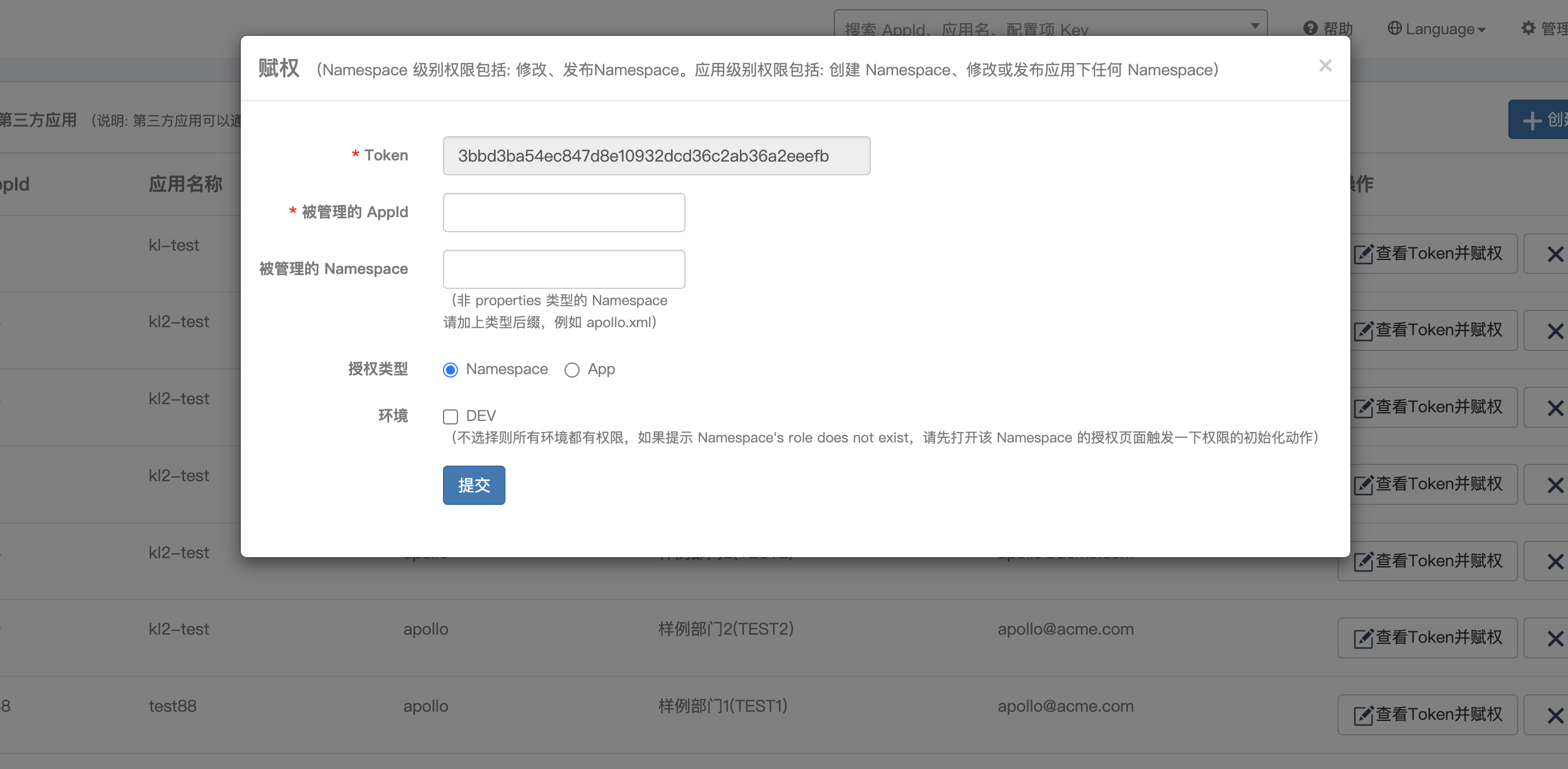The width and height of the screenshot is (1568, 769).
Task: Open the 管理 menu item
Action: (x=1554, y=28)
